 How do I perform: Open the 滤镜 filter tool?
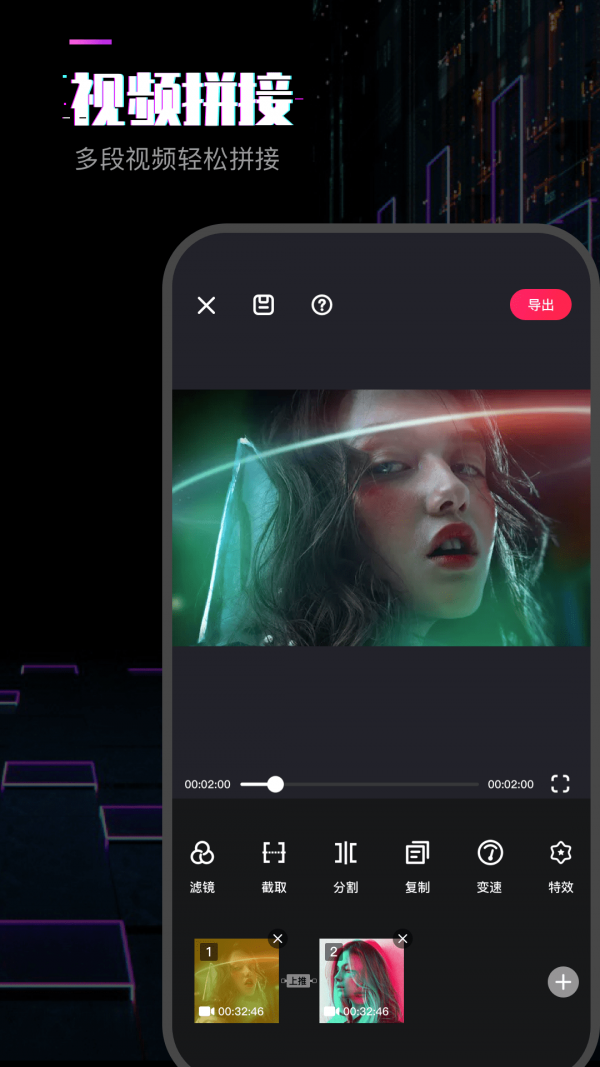[x=202, y=865]
